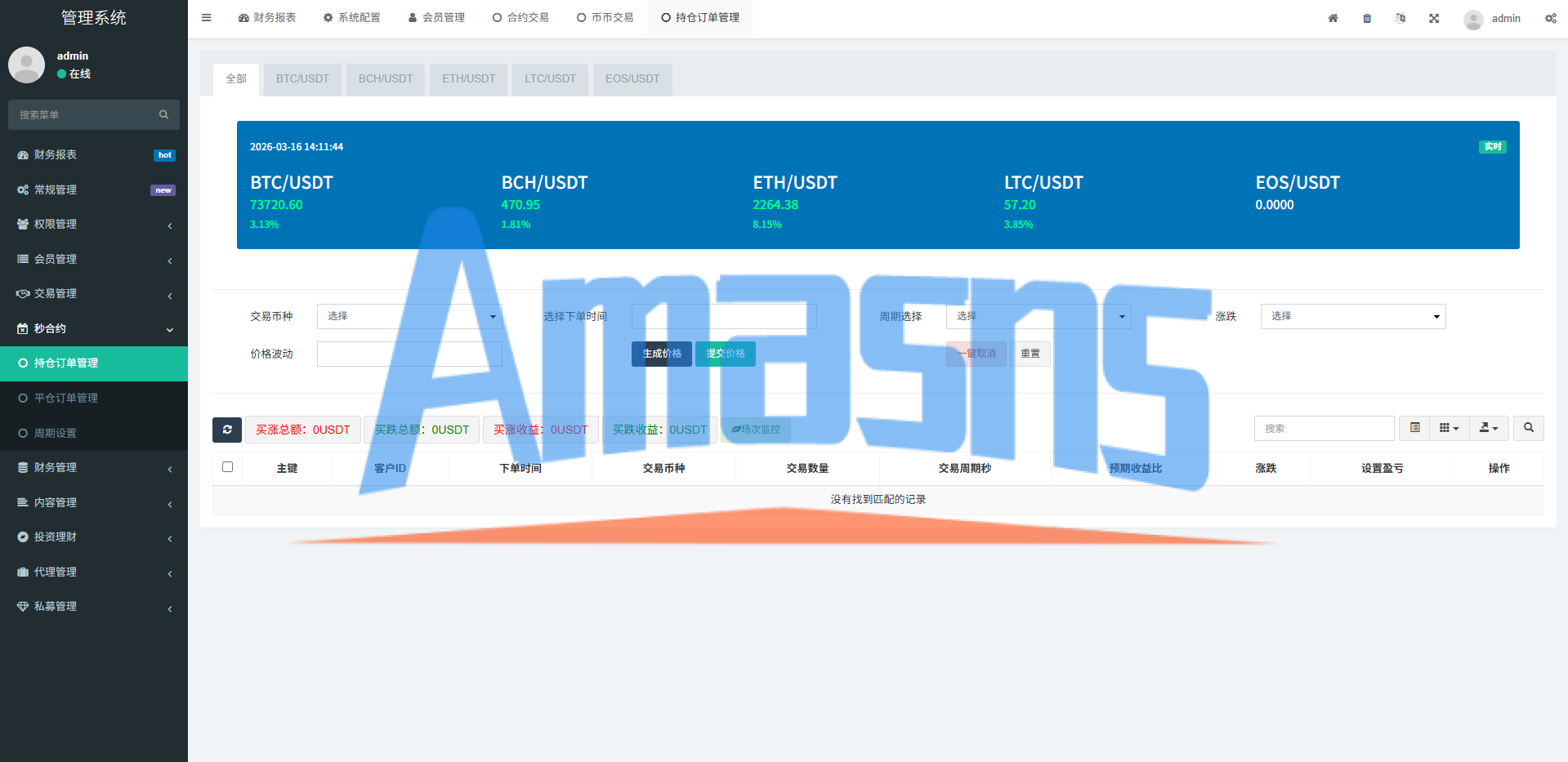The width and height of the screenshot is (1568, 762).
Task: Click the 一键取消 button
Action: click(976, 354)
